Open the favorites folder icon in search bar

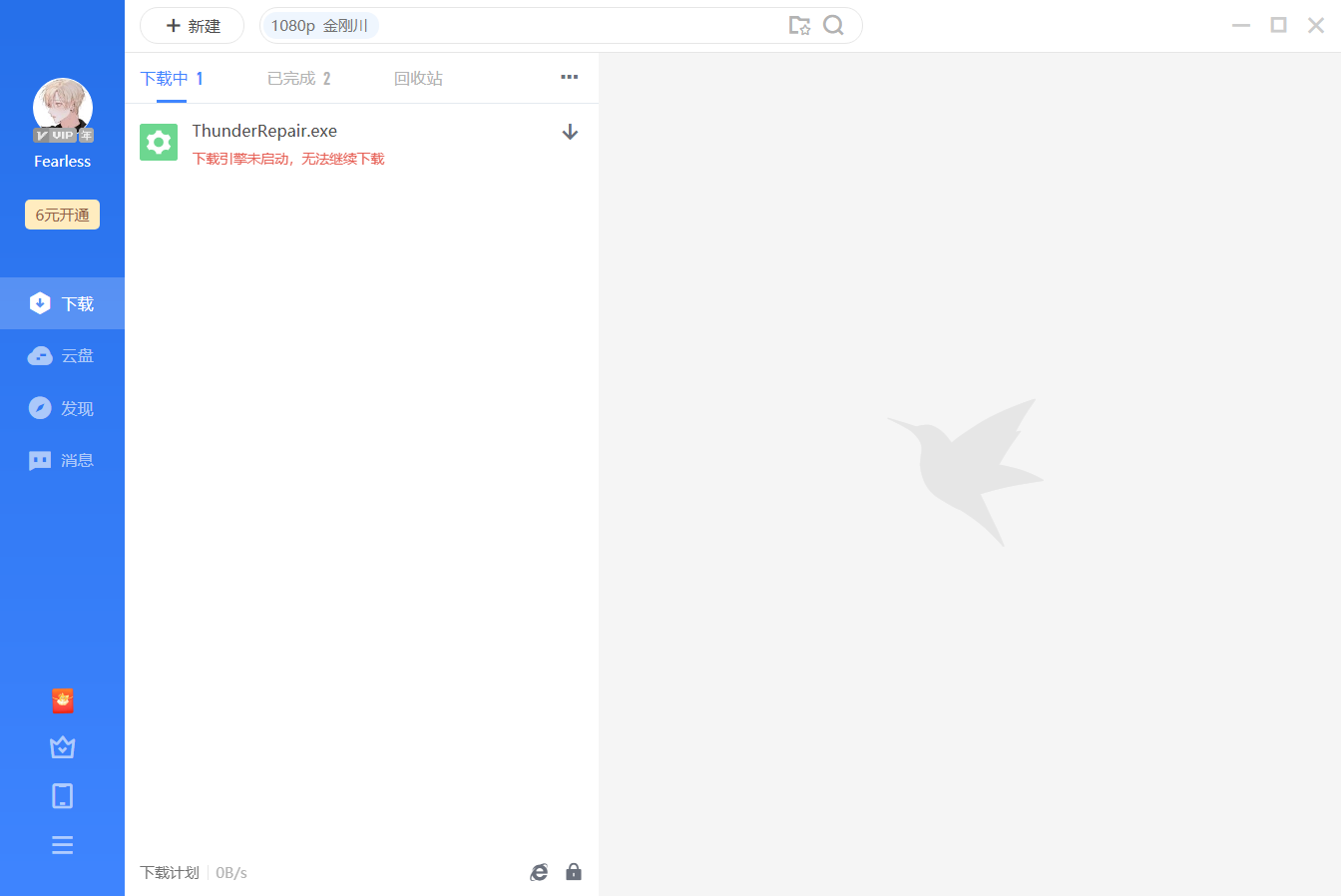[799, 26]
